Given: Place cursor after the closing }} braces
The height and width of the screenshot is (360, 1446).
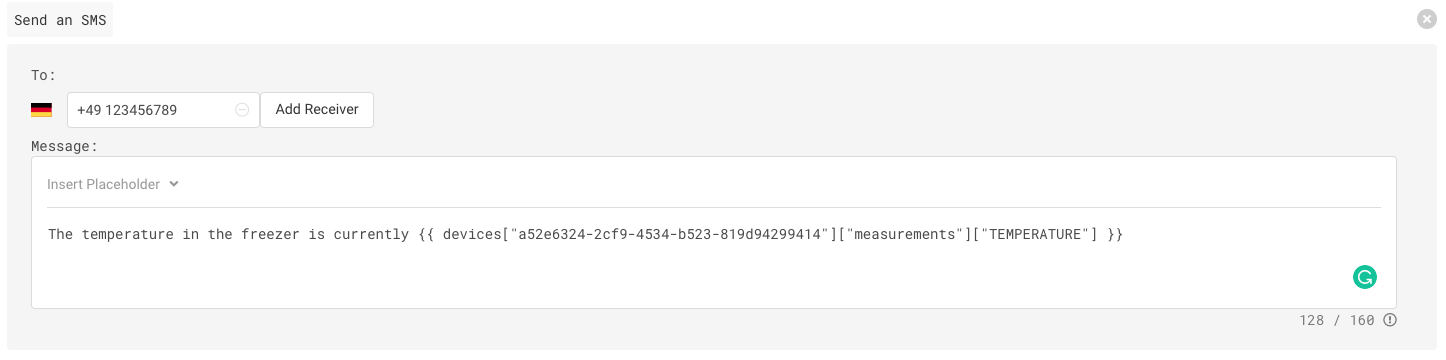Looking at the screenshot, I should click(1124, 234).
